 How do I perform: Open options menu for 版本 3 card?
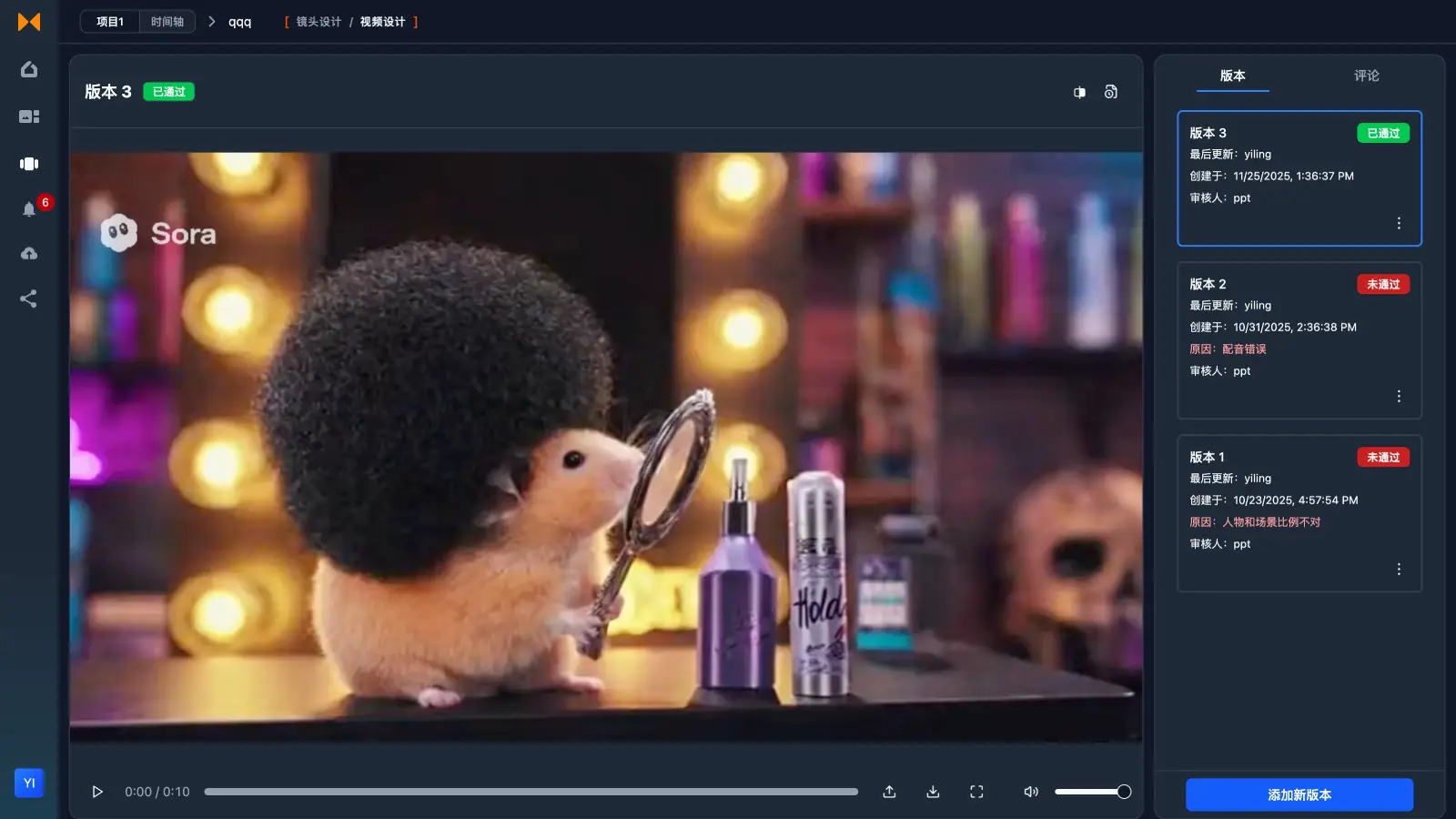[1399, 222]
